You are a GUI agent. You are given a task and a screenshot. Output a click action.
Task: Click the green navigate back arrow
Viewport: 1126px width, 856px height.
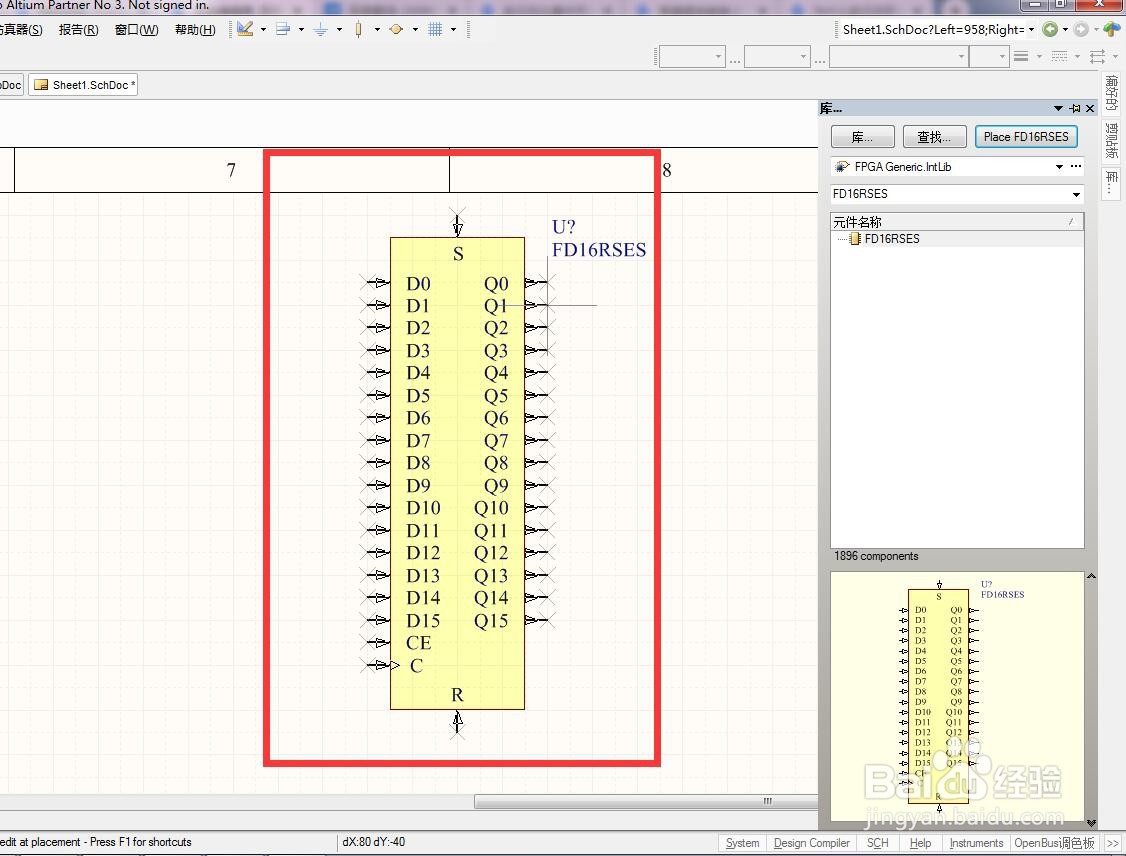[x=1050, y=29]
